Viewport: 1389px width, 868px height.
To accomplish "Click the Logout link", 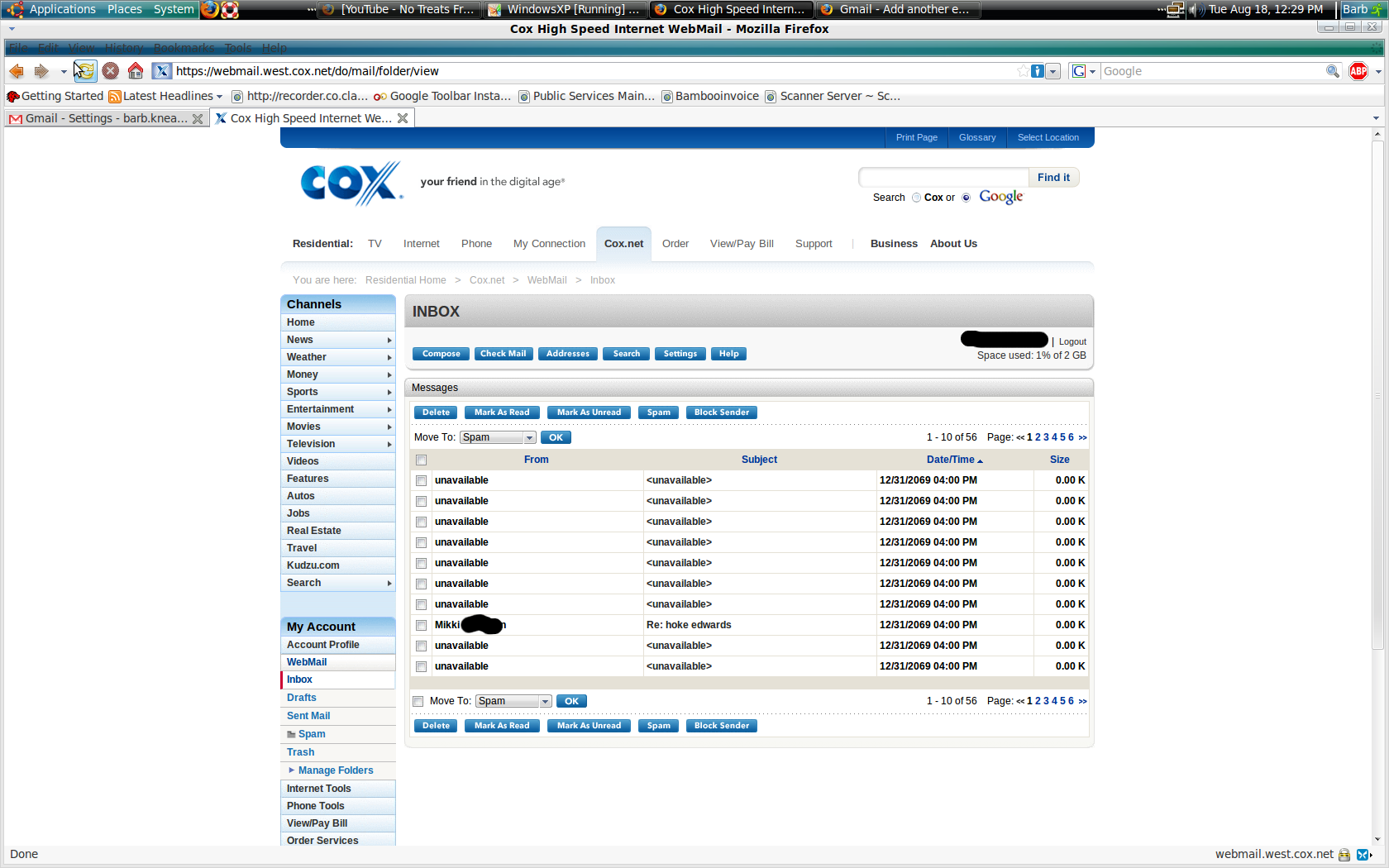I will (x=1072, y=341).
